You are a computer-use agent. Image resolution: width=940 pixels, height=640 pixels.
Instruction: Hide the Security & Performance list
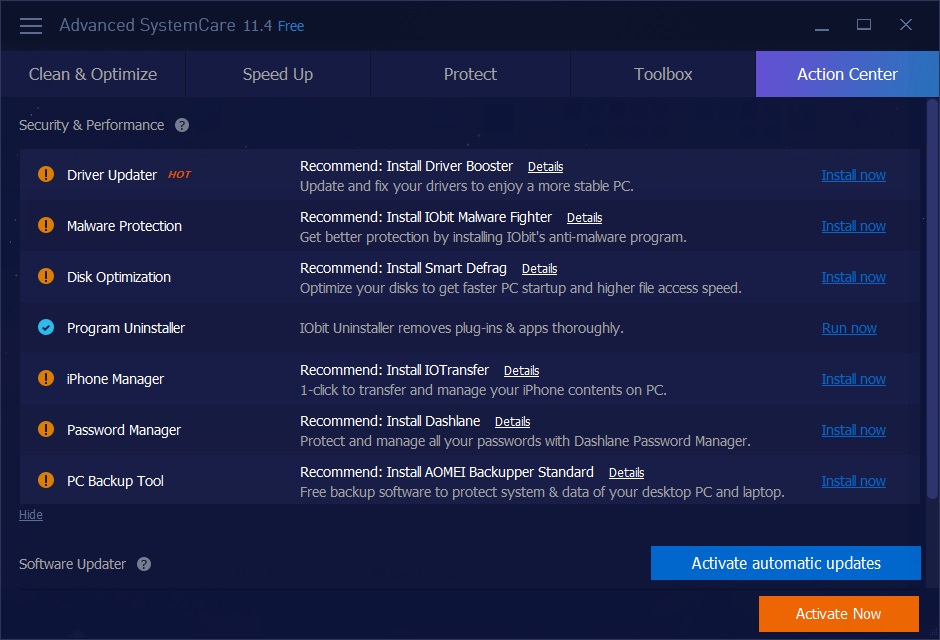(x=31, y=515)
